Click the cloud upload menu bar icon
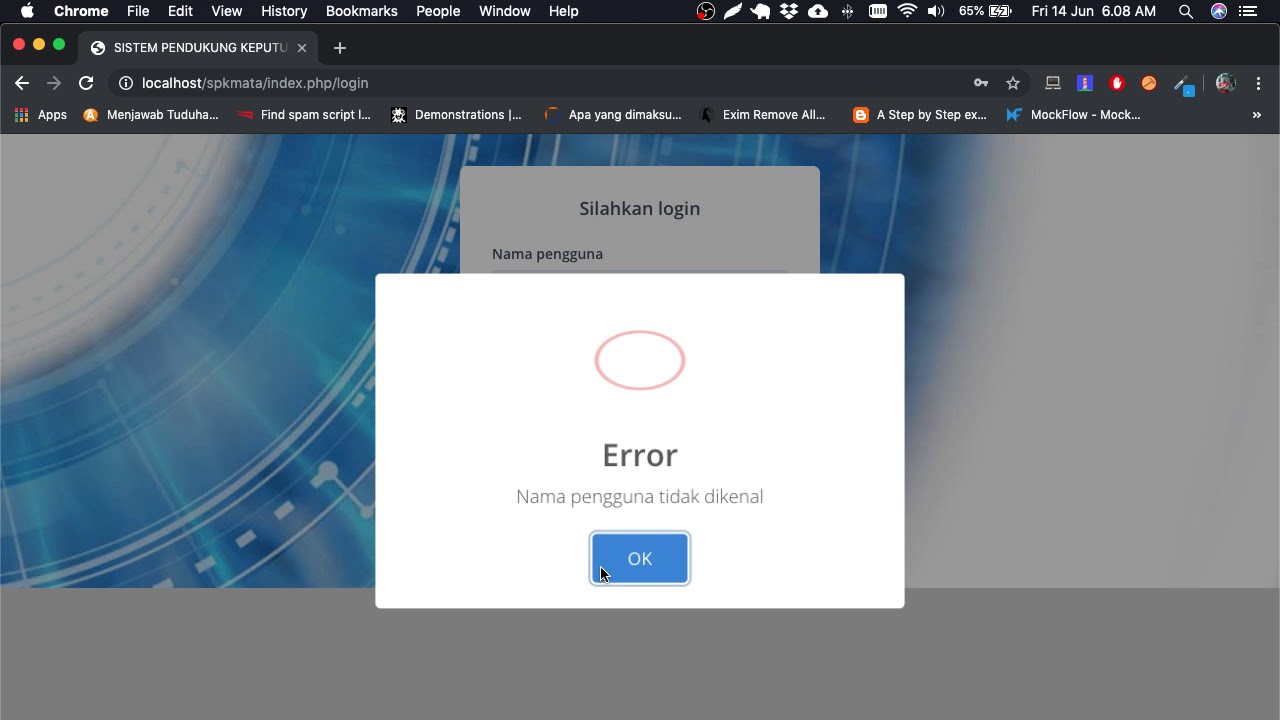Viewport: 1280px width, 720px height. pyautogui.click(x=818, y=11)
